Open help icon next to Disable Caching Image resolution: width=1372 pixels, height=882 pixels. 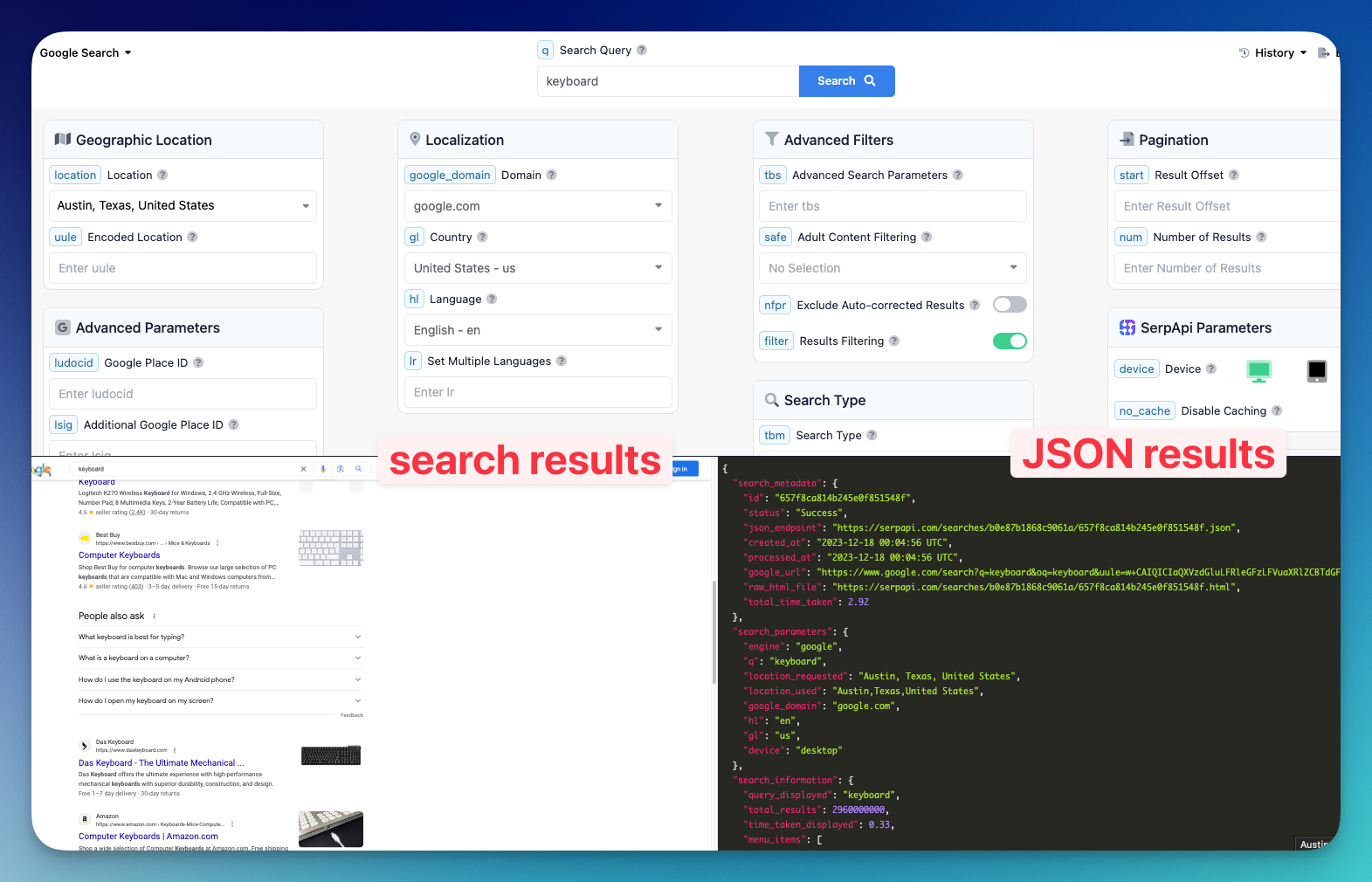coord(1277,410)
